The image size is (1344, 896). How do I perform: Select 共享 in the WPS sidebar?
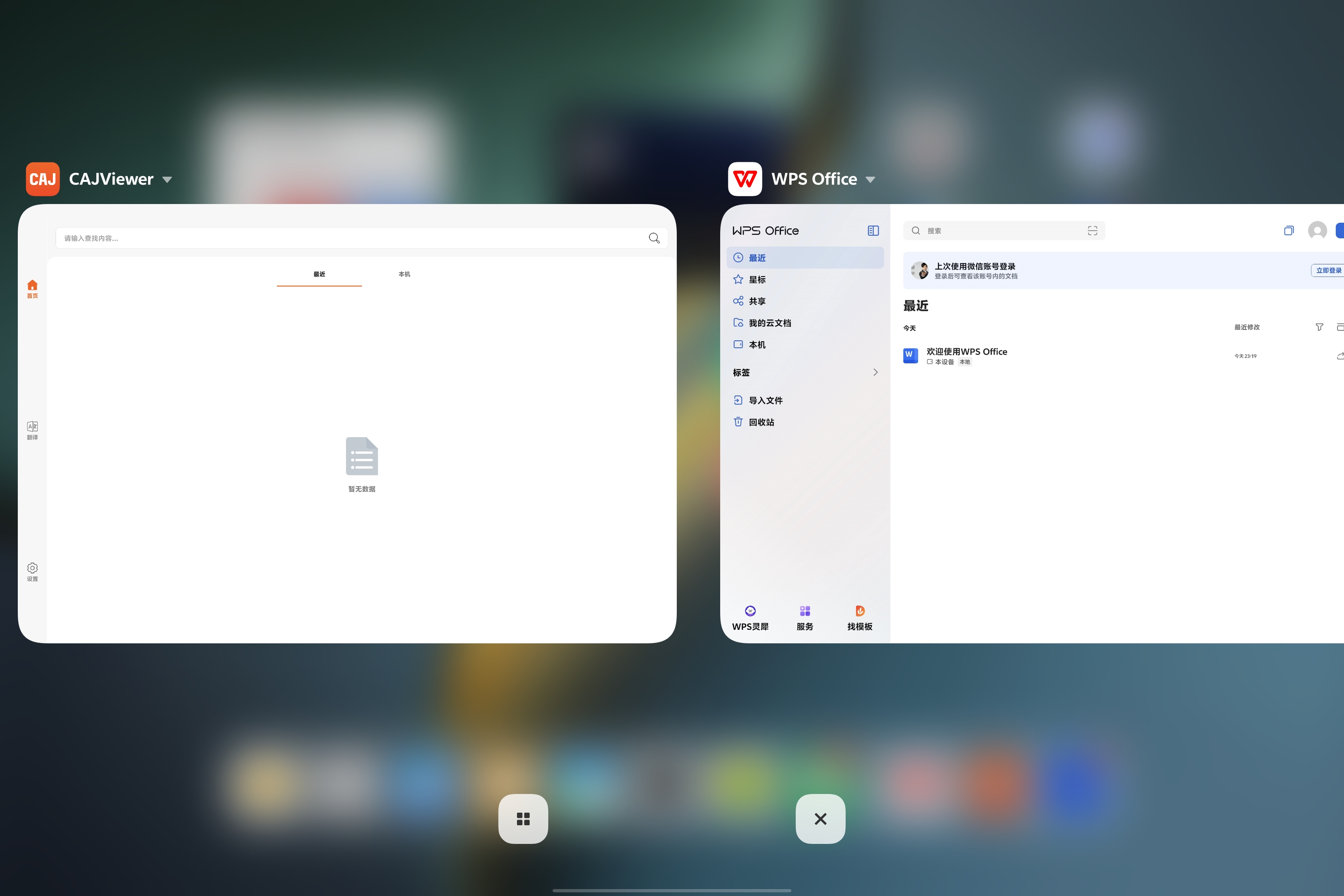coord(805,301)
